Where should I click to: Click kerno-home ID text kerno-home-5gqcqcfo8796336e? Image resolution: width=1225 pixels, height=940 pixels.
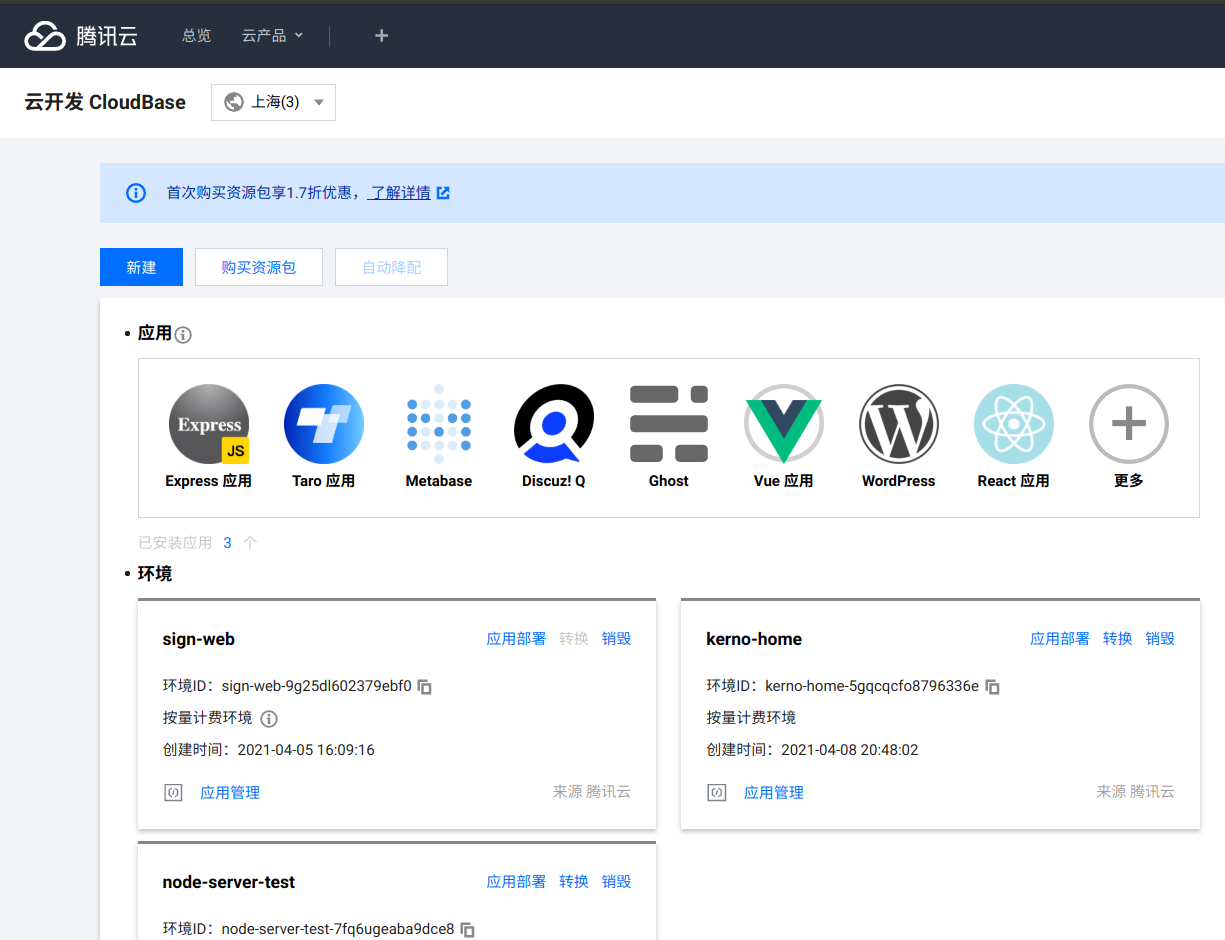(872, 687)
